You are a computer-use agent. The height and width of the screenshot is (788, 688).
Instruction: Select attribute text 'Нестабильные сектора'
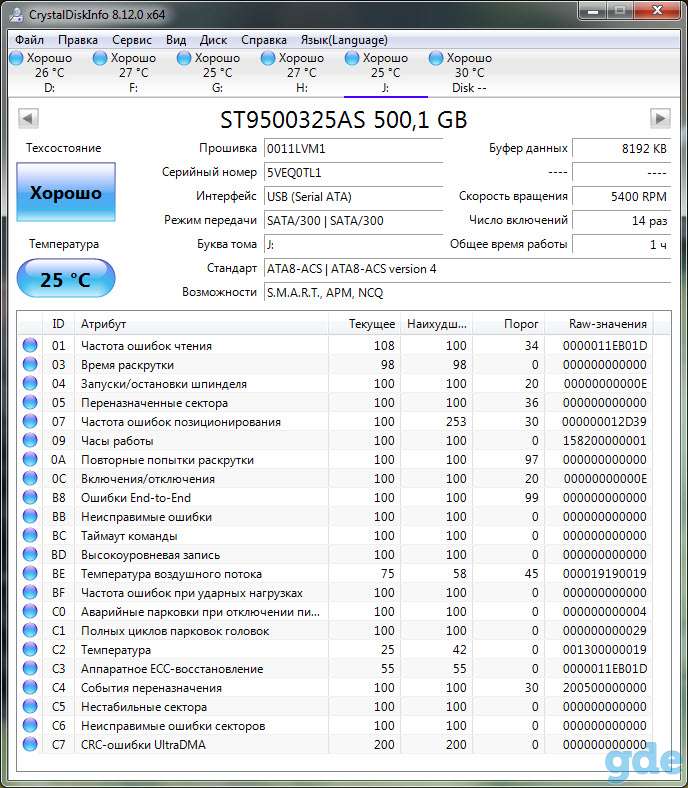click(144, 707)
